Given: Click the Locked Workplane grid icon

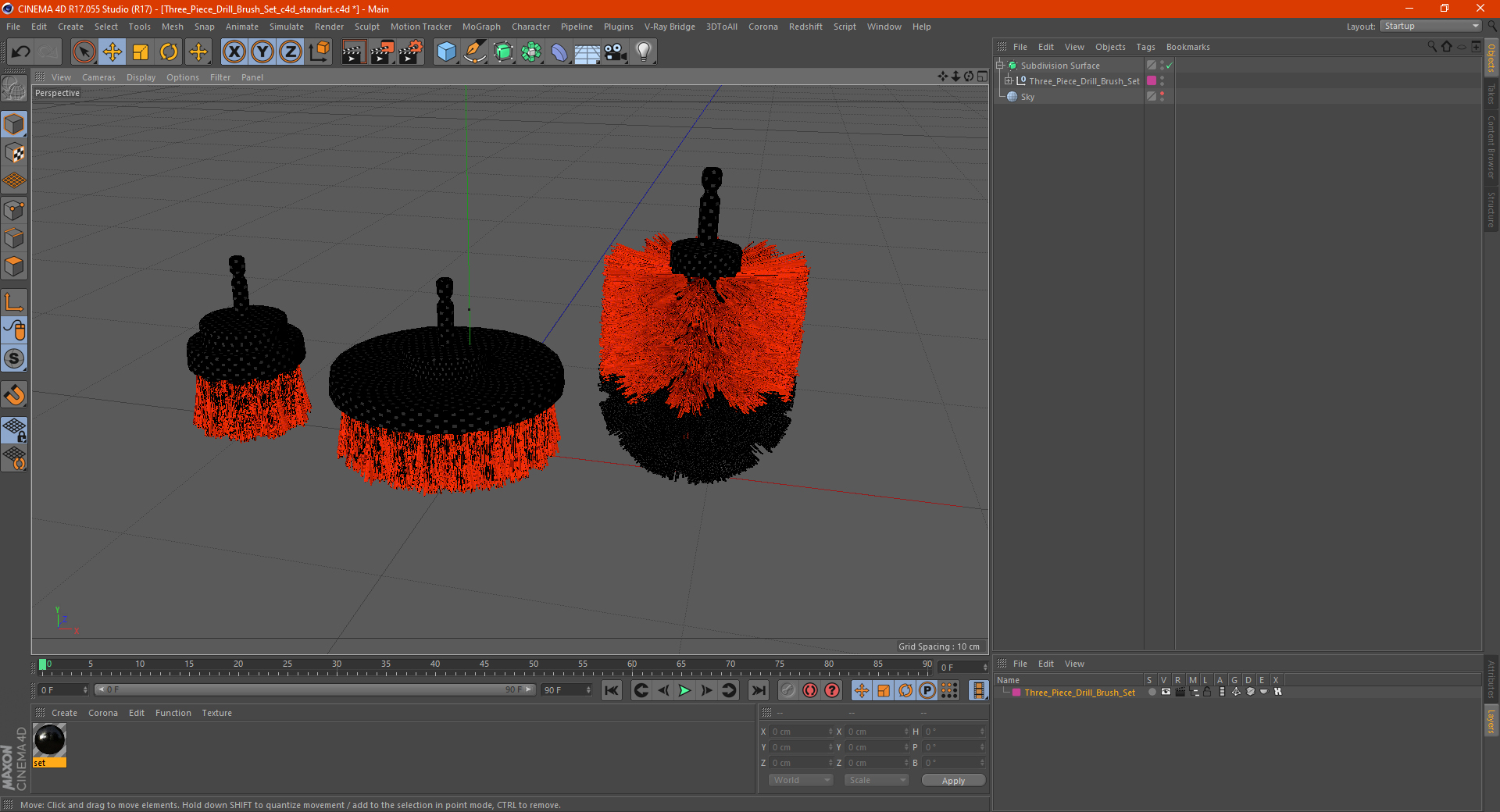Looking at the screenshot, I should tap(14, 430).
